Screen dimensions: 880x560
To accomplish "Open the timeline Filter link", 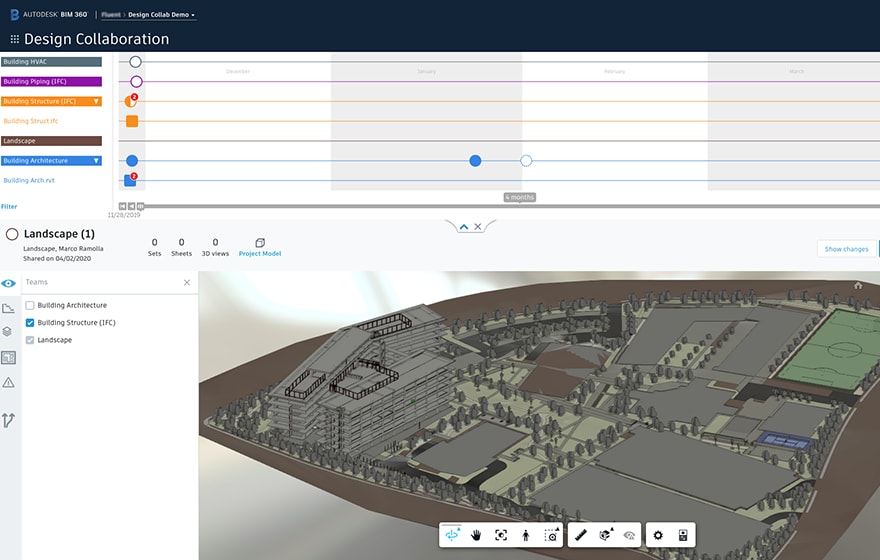I will tap(9, 206).
